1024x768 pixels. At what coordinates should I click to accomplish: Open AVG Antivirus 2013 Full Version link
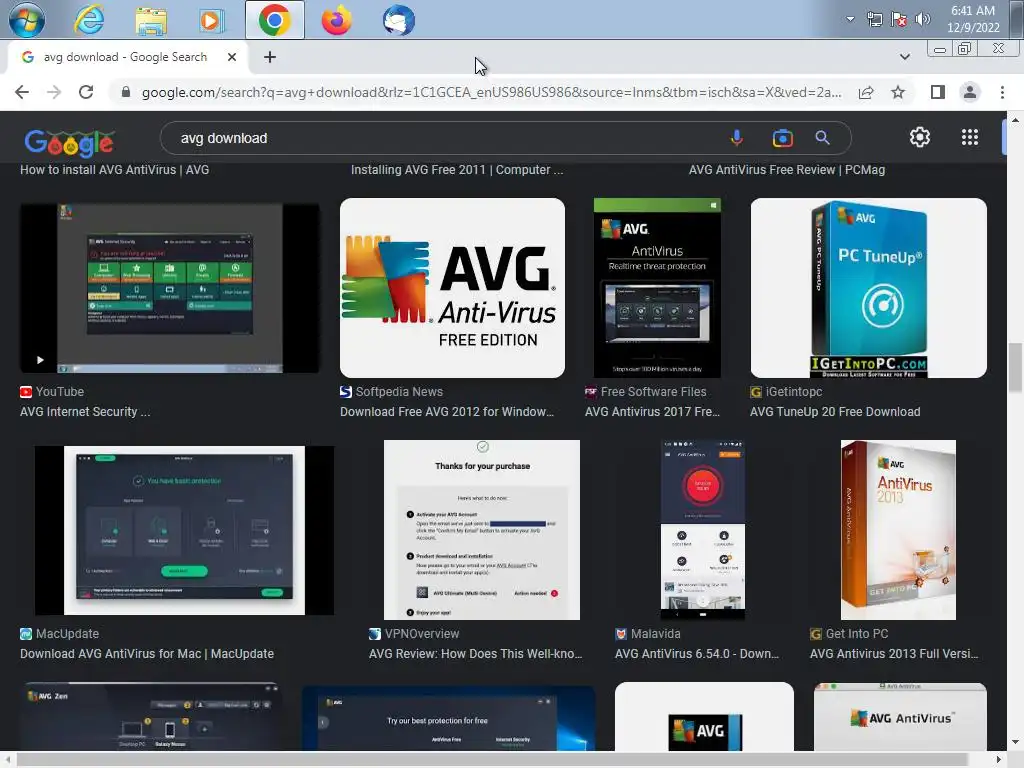894,654
